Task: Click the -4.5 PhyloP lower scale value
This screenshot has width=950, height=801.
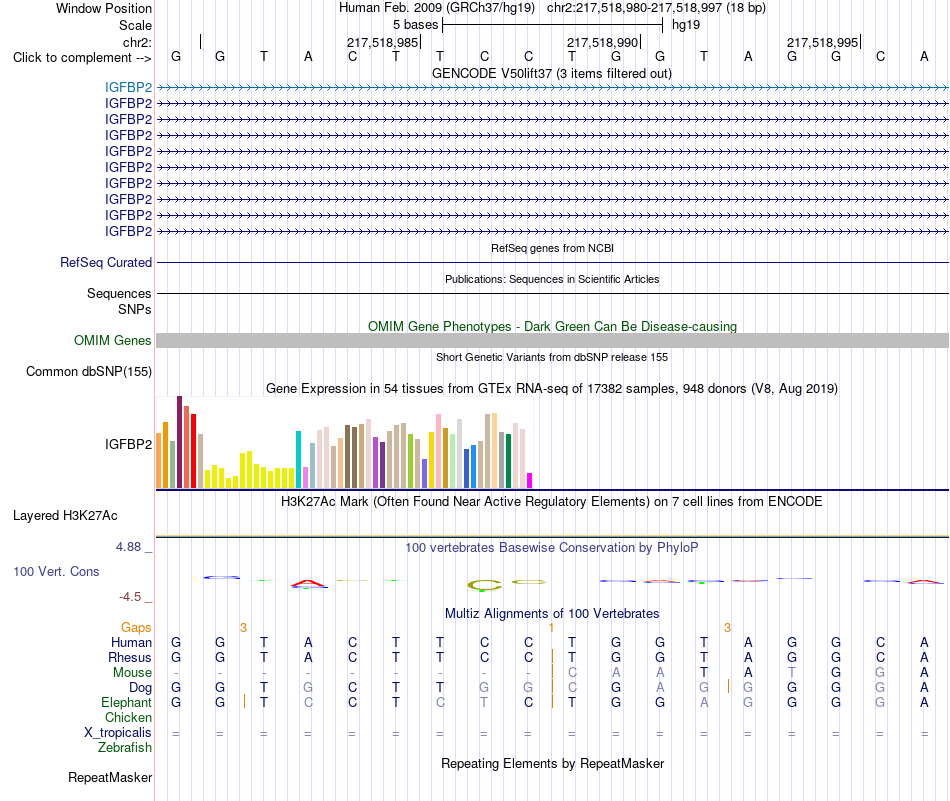Action: (x=130, y=597)
